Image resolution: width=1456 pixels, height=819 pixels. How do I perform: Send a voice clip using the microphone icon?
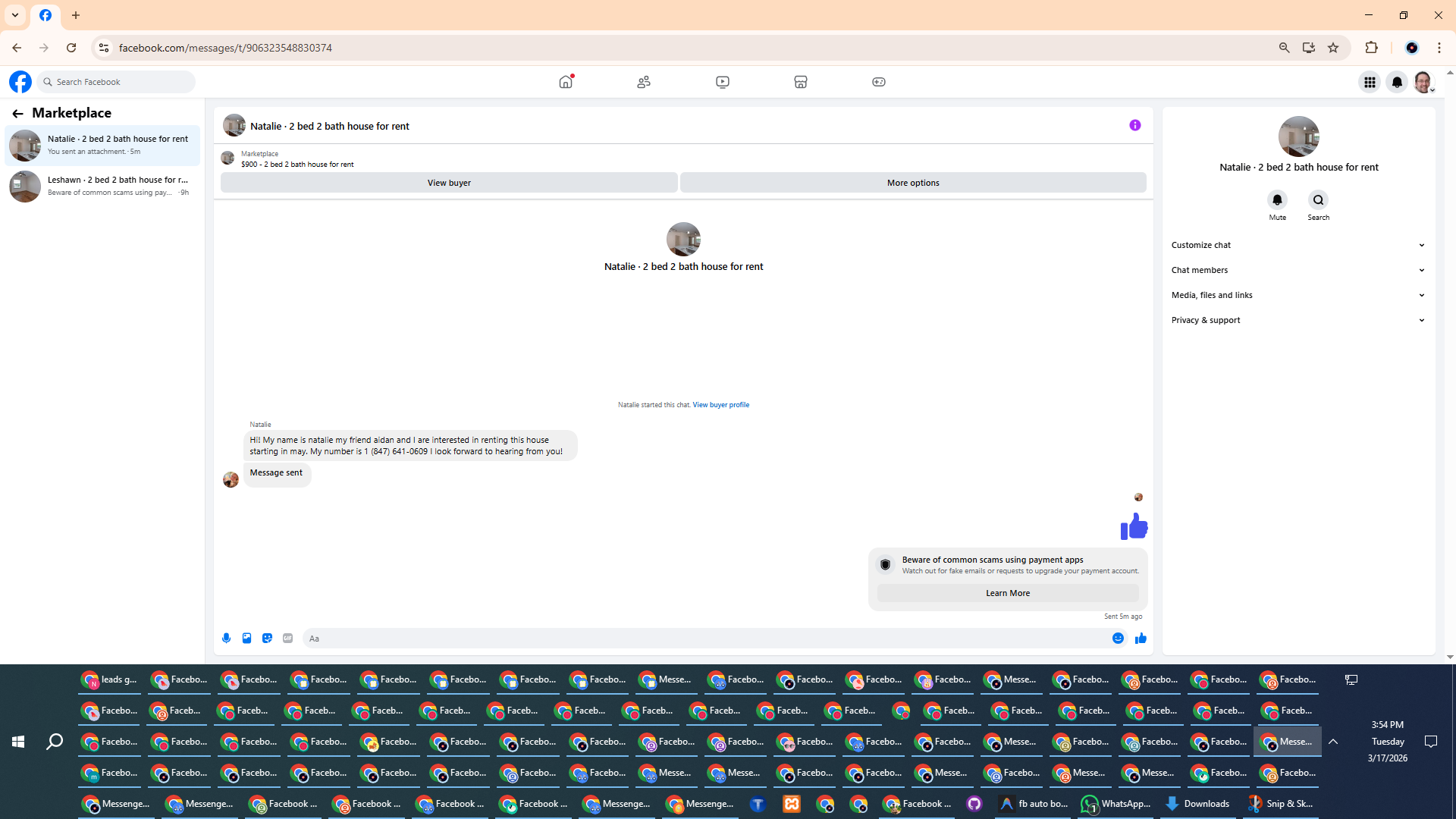pyautogui.click(x=226, y=639)
